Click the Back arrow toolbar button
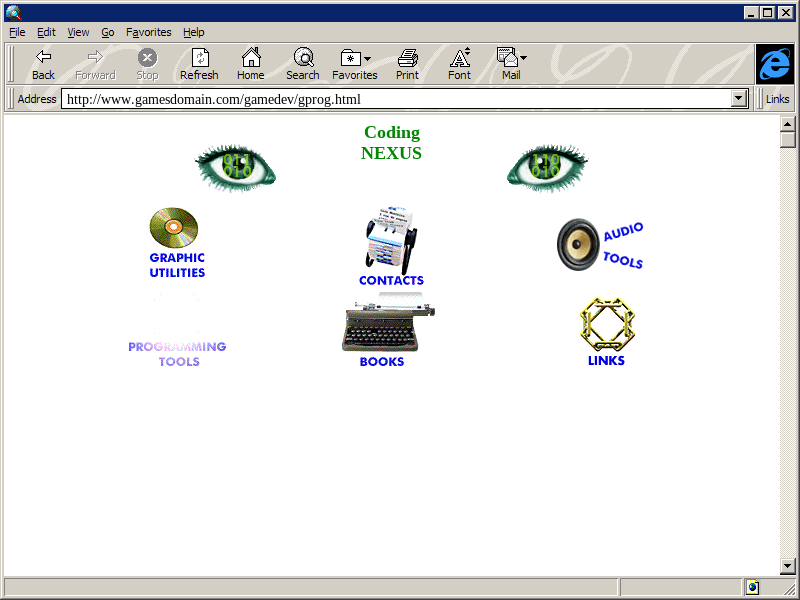 click(43, 64)
